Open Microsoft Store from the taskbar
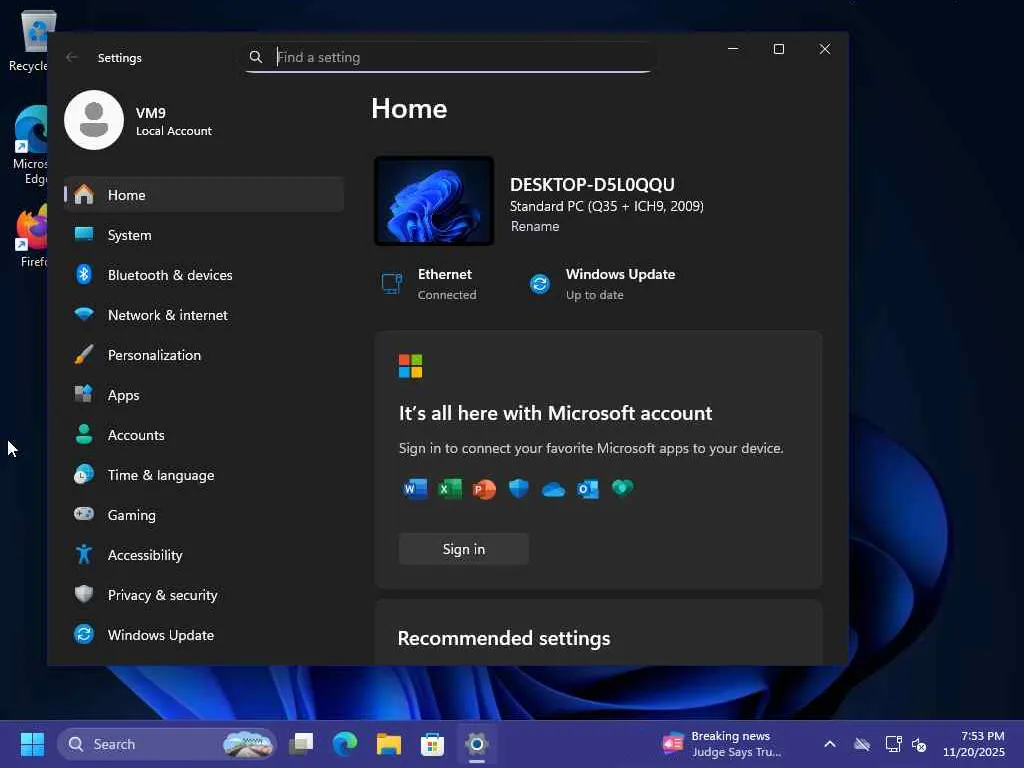Image resolution: width=1024 pixels, height=768 pixels. [x=432, y=744]
